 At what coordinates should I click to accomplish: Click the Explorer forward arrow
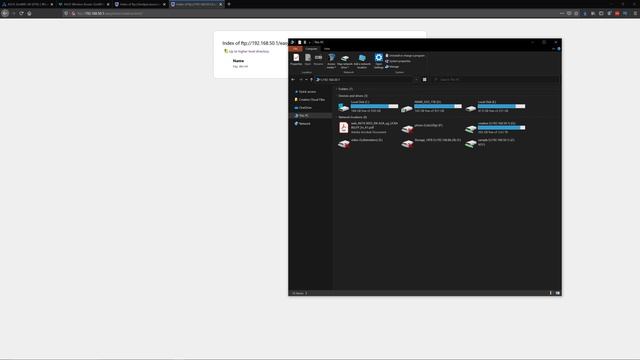click(x=300, y=80)
